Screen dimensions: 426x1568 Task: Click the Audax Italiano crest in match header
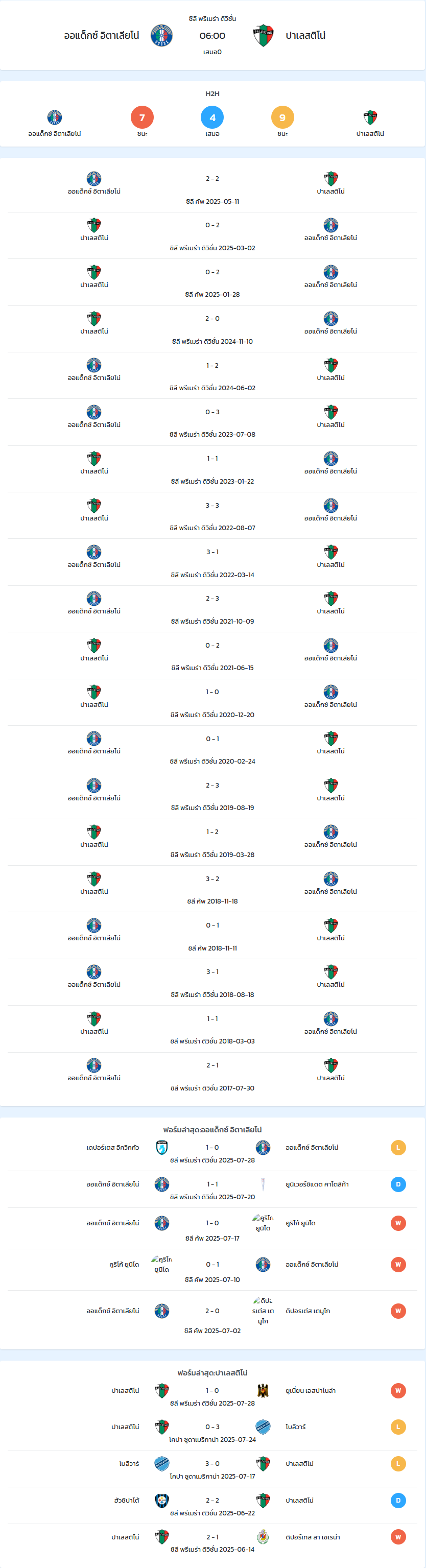[x=161, y=36]
